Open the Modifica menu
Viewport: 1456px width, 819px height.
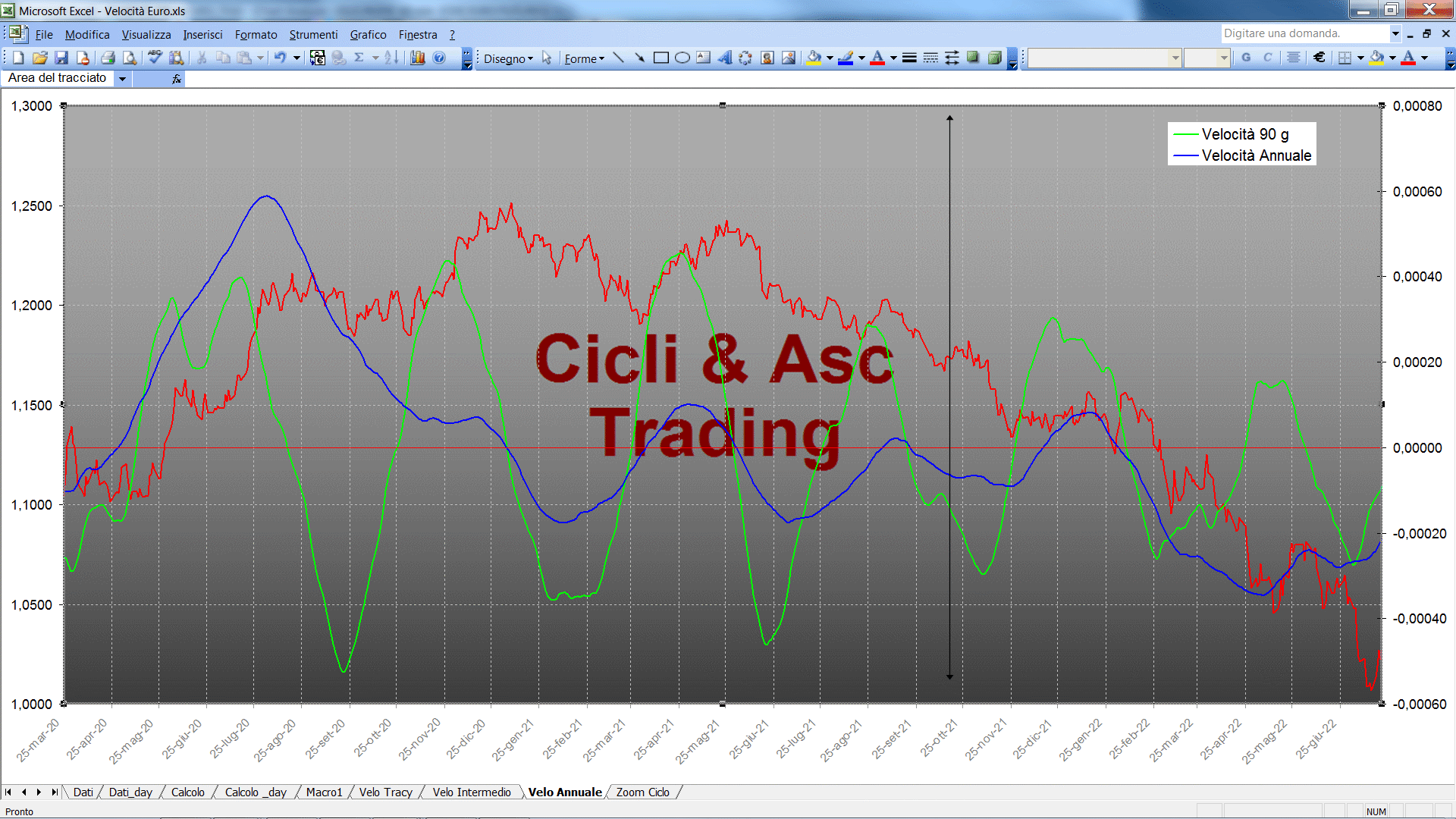[x=87, y=35]
